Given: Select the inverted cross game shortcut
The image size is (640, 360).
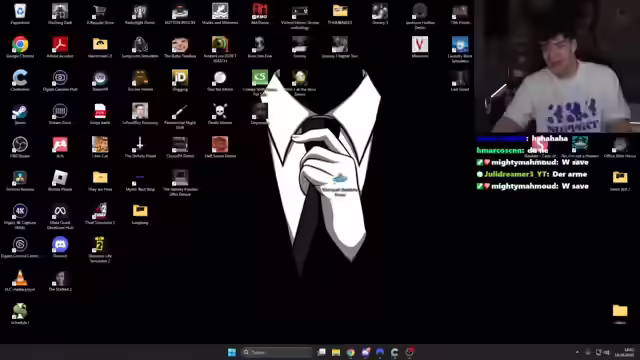Looking at the screenshot, I should [140, 144].
